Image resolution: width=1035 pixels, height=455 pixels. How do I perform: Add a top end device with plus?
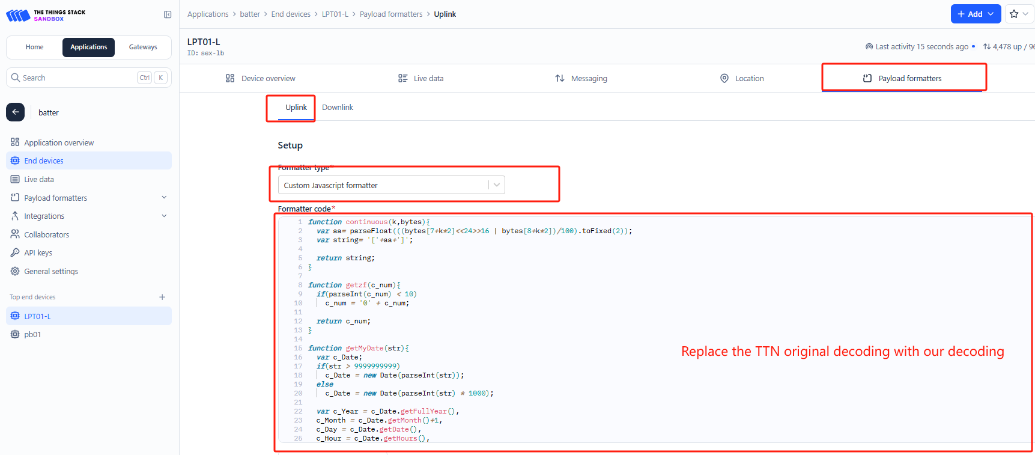tap(162, 297)
